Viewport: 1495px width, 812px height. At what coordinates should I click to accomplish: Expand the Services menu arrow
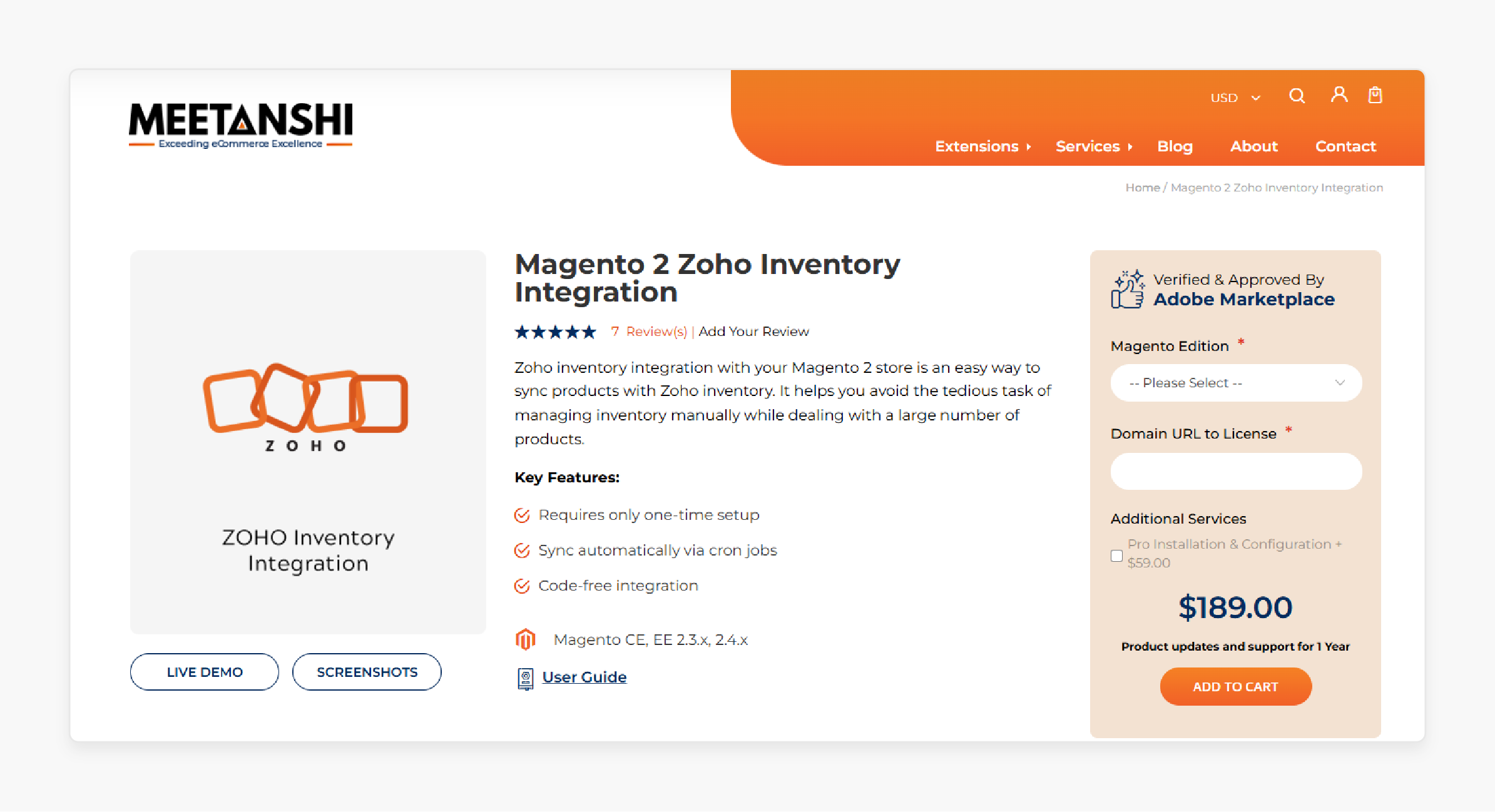click(x=1130, y=147)
